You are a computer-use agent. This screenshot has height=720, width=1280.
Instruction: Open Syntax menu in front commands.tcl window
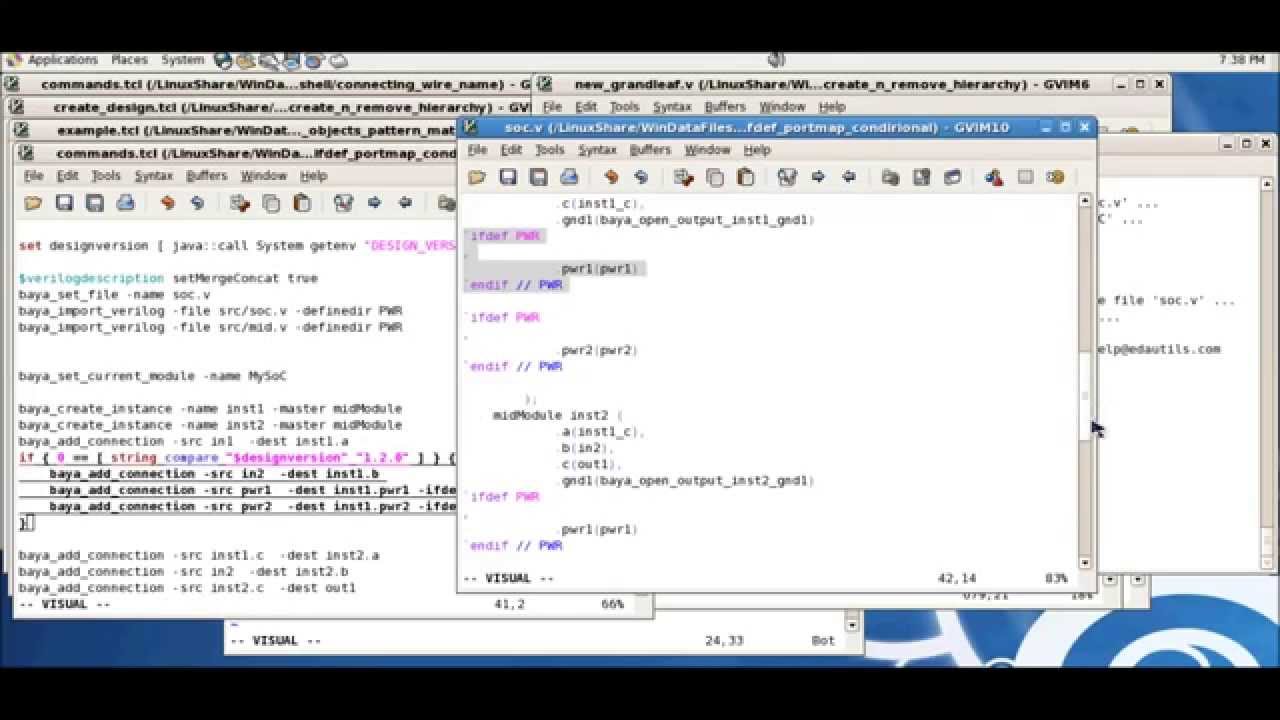pyautogui.click(x=153, y=175)
